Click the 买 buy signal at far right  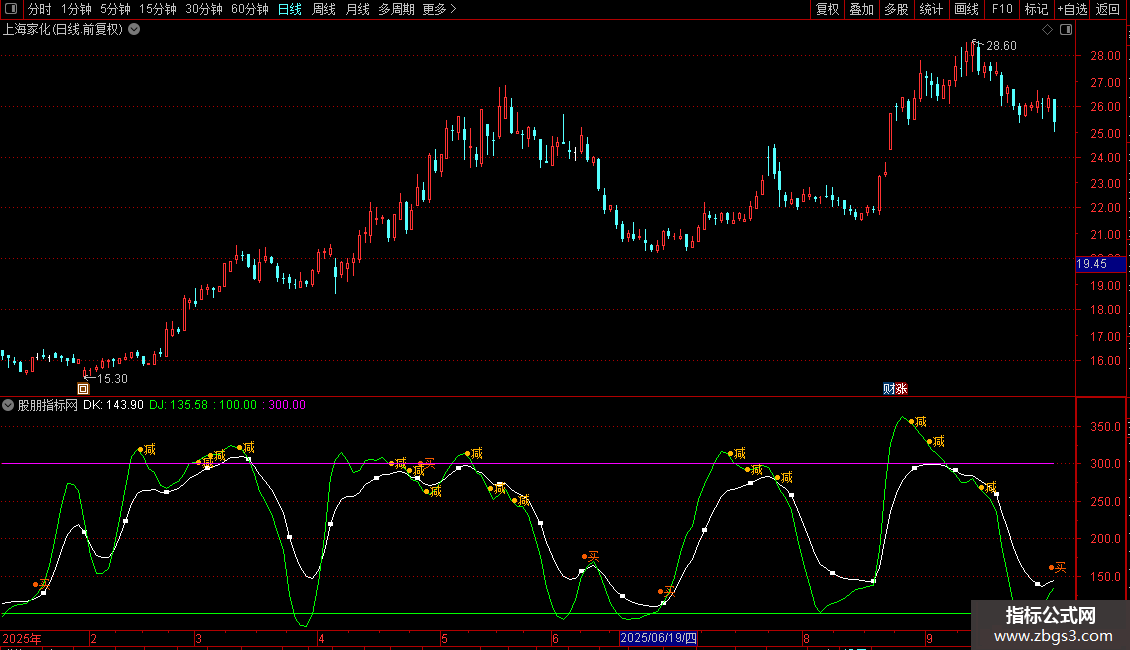(x=1059, y=567)
